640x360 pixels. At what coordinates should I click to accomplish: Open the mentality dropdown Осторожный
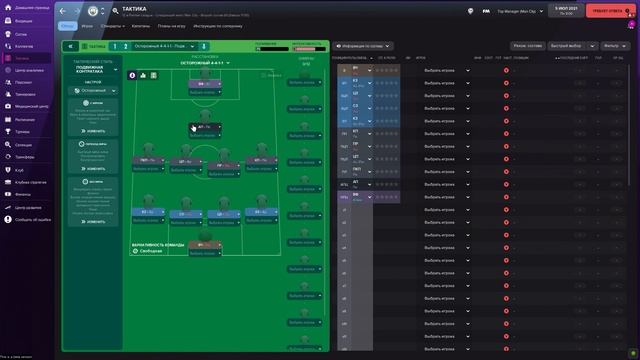93,91
